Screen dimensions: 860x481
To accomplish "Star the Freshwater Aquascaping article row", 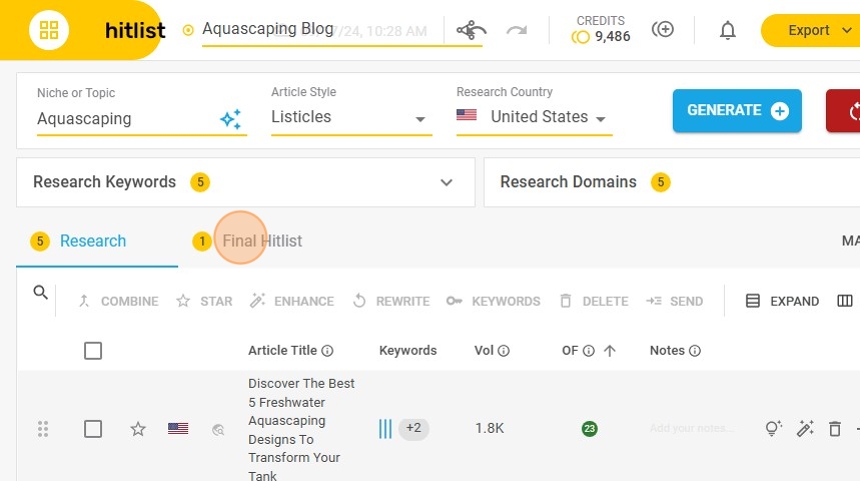I will (x=138, y=429).
